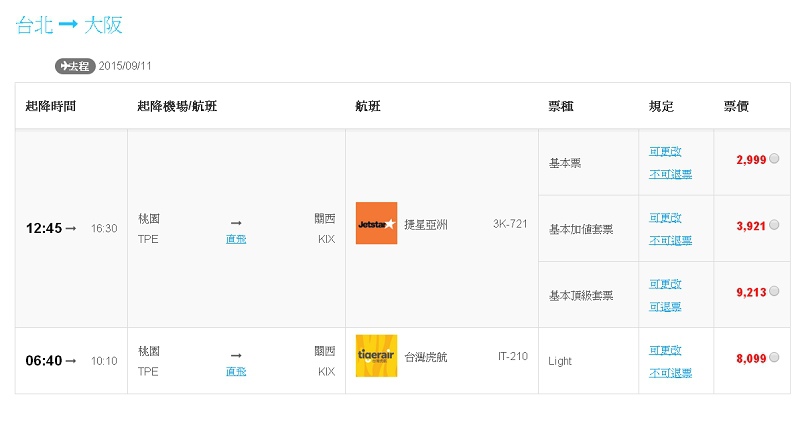Select the 3,921 基本加值套票 fare option
This screenshot has height=421, width=800.
pyautogui.click(x=775, y=226)
